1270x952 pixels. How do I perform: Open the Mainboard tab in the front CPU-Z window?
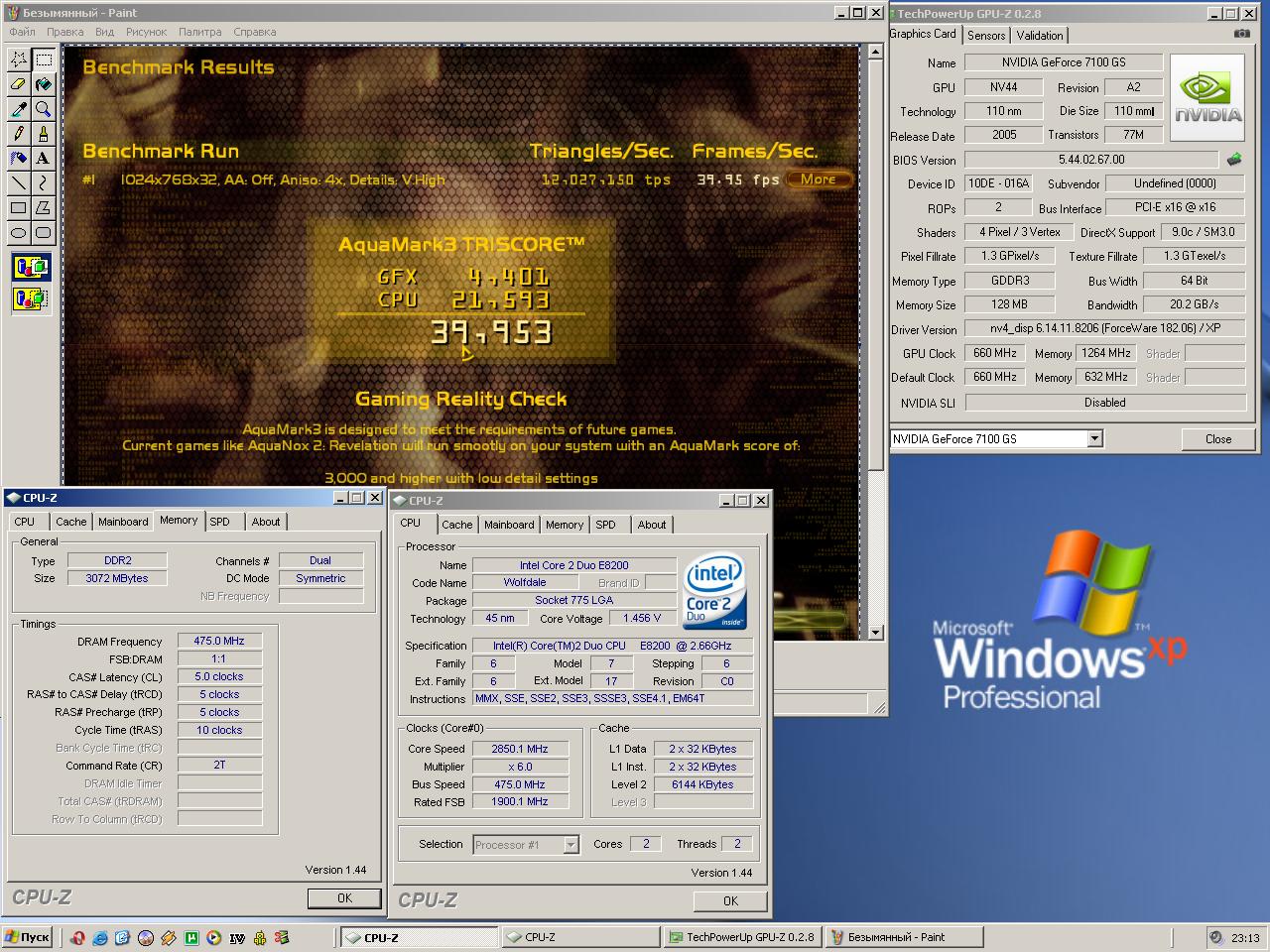point(509,525)
